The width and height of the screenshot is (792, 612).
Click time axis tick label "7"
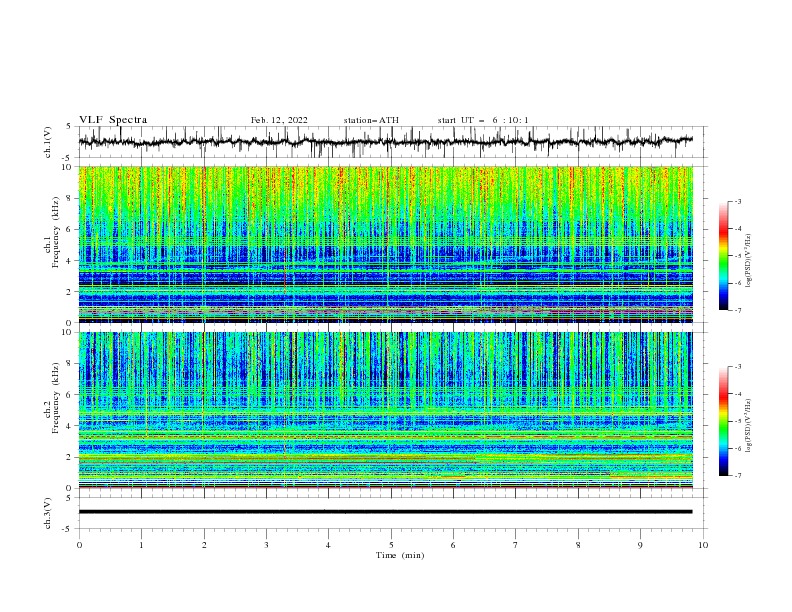(516, 545)
